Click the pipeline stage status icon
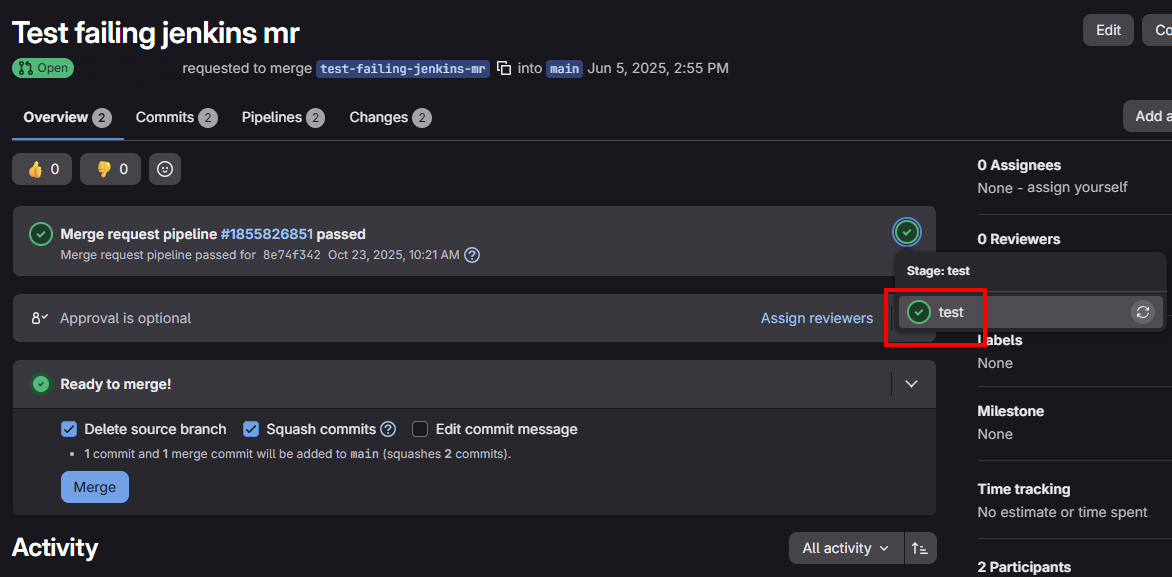1172x577 pixels. point(906,233)
